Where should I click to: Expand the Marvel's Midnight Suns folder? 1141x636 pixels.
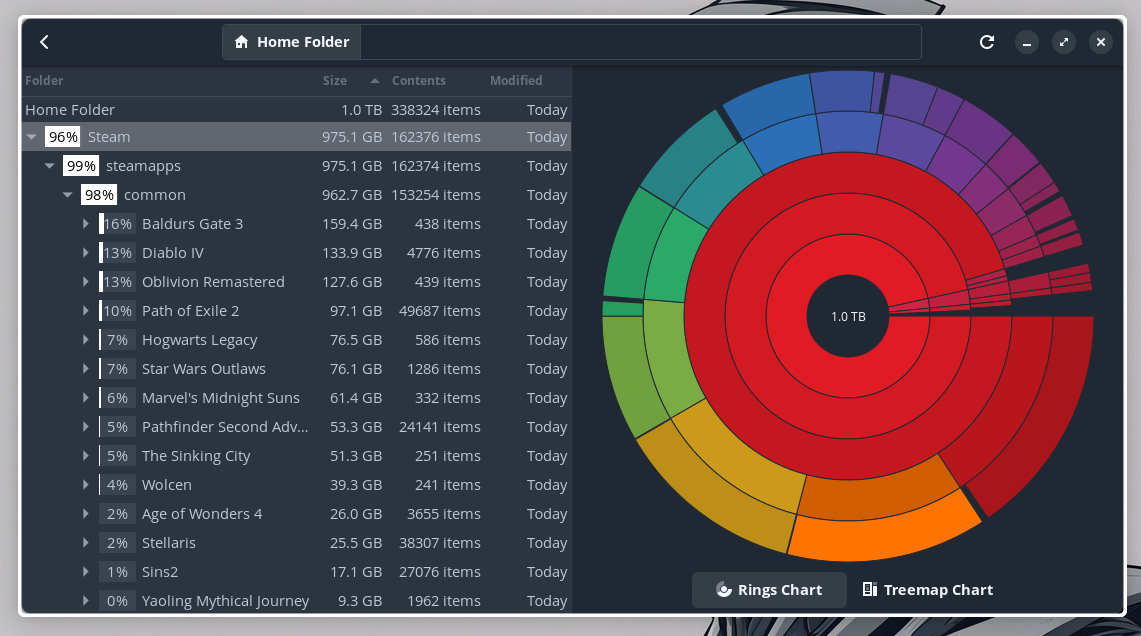(x=86, y=398)
